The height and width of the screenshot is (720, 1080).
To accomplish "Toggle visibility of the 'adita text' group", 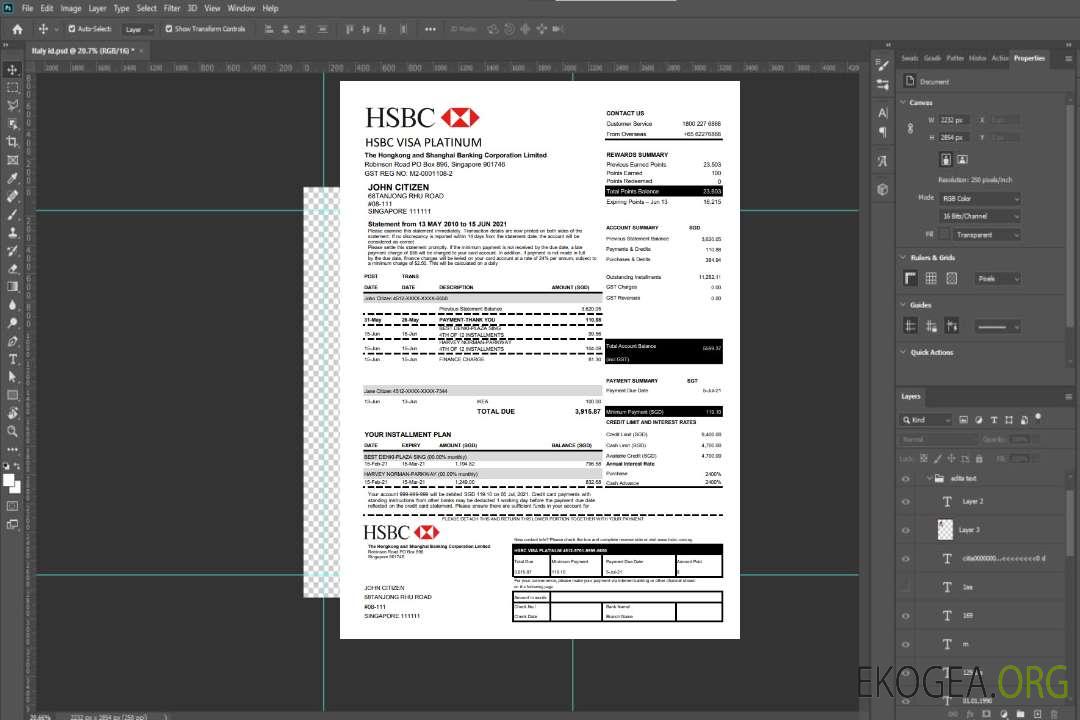I will point(906,479).
